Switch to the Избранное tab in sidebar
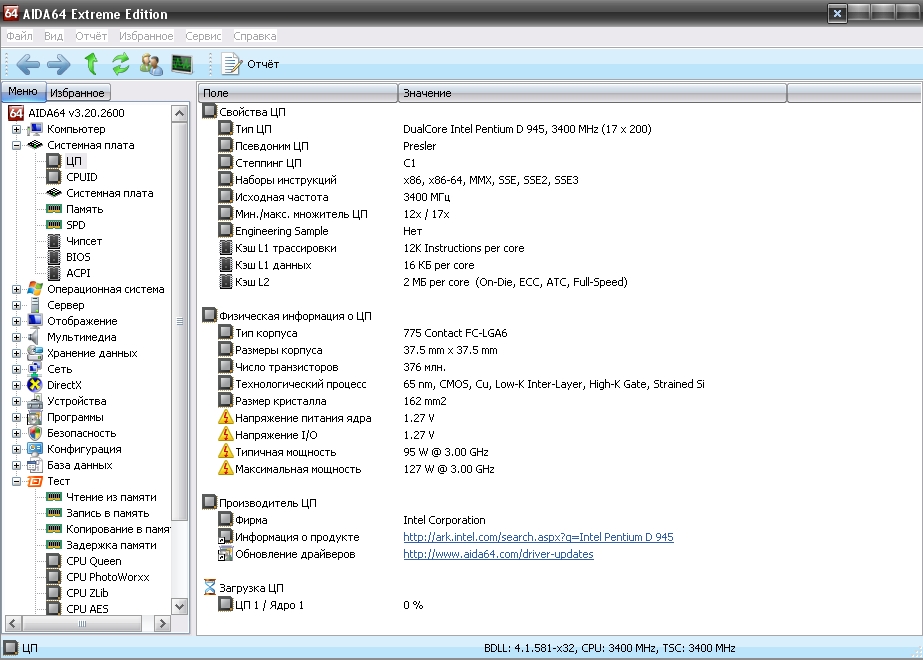The width and height of the screenshot is (923, 660). 77,92
